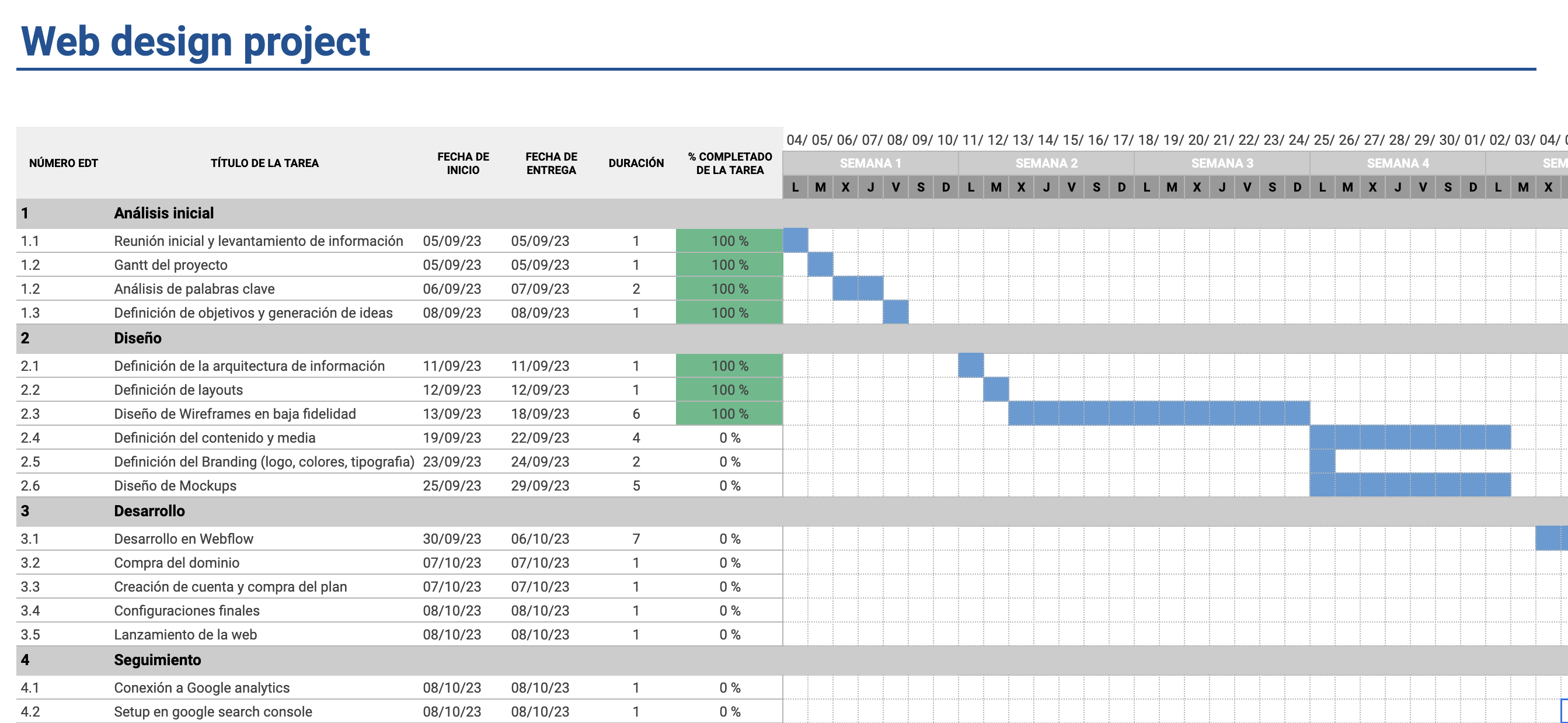Viewport: 1568px width, 723px height.
Task: Click the Gantt bar for Análisis de palabras clave
Action: pos(858,288)
